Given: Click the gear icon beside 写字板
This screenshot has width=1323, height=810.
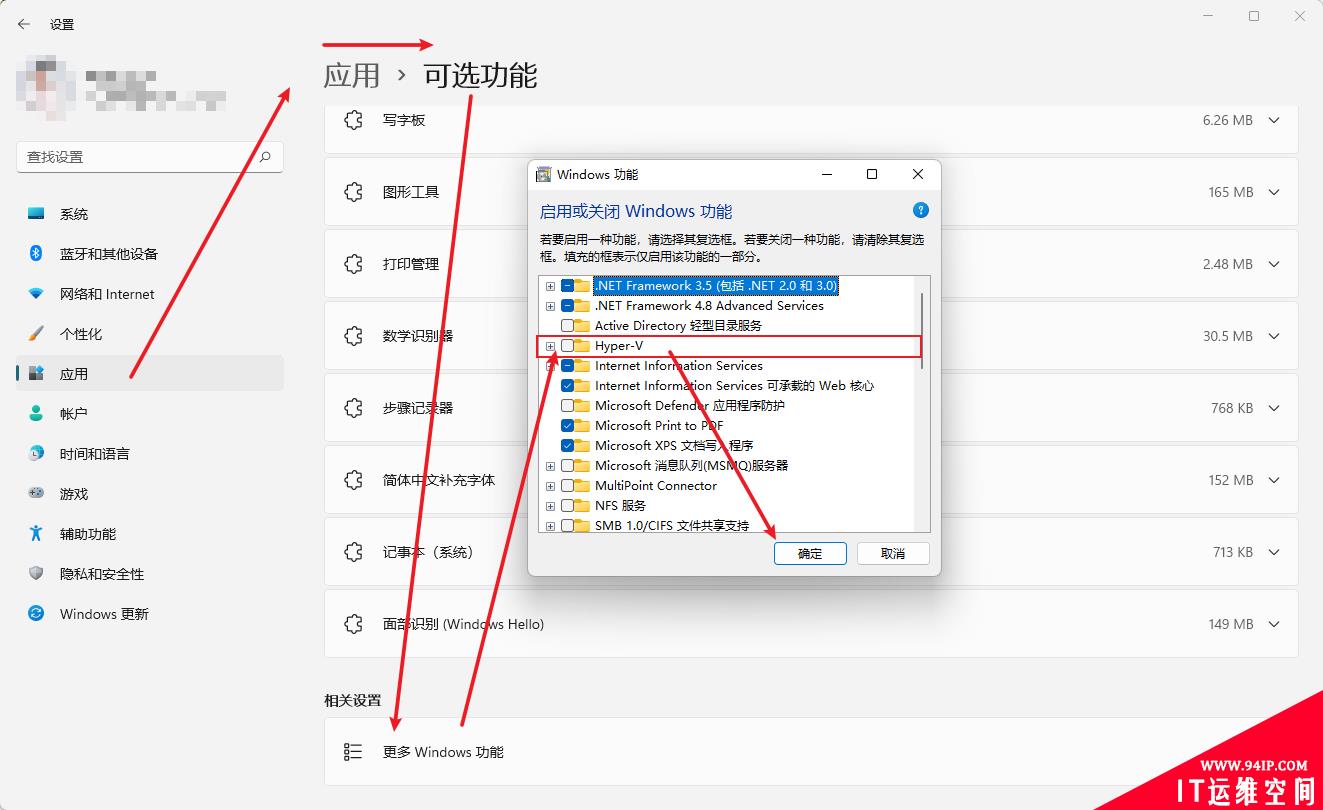Looking at the screenshot, I should click(353, 120).
